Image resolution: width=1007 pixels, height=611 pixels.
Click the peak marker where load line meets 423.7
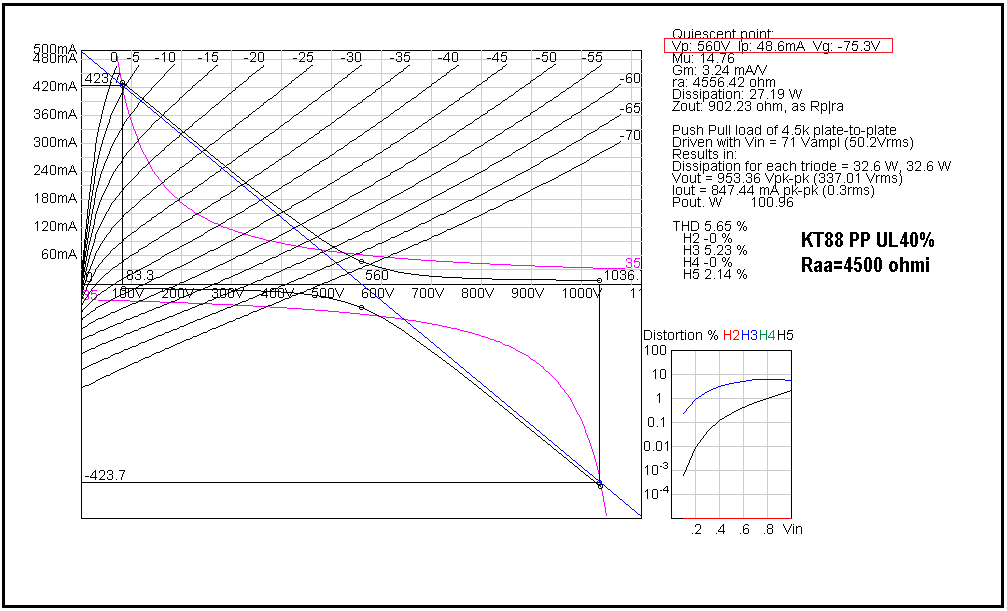pyautogui.click(x=123, y=85)
